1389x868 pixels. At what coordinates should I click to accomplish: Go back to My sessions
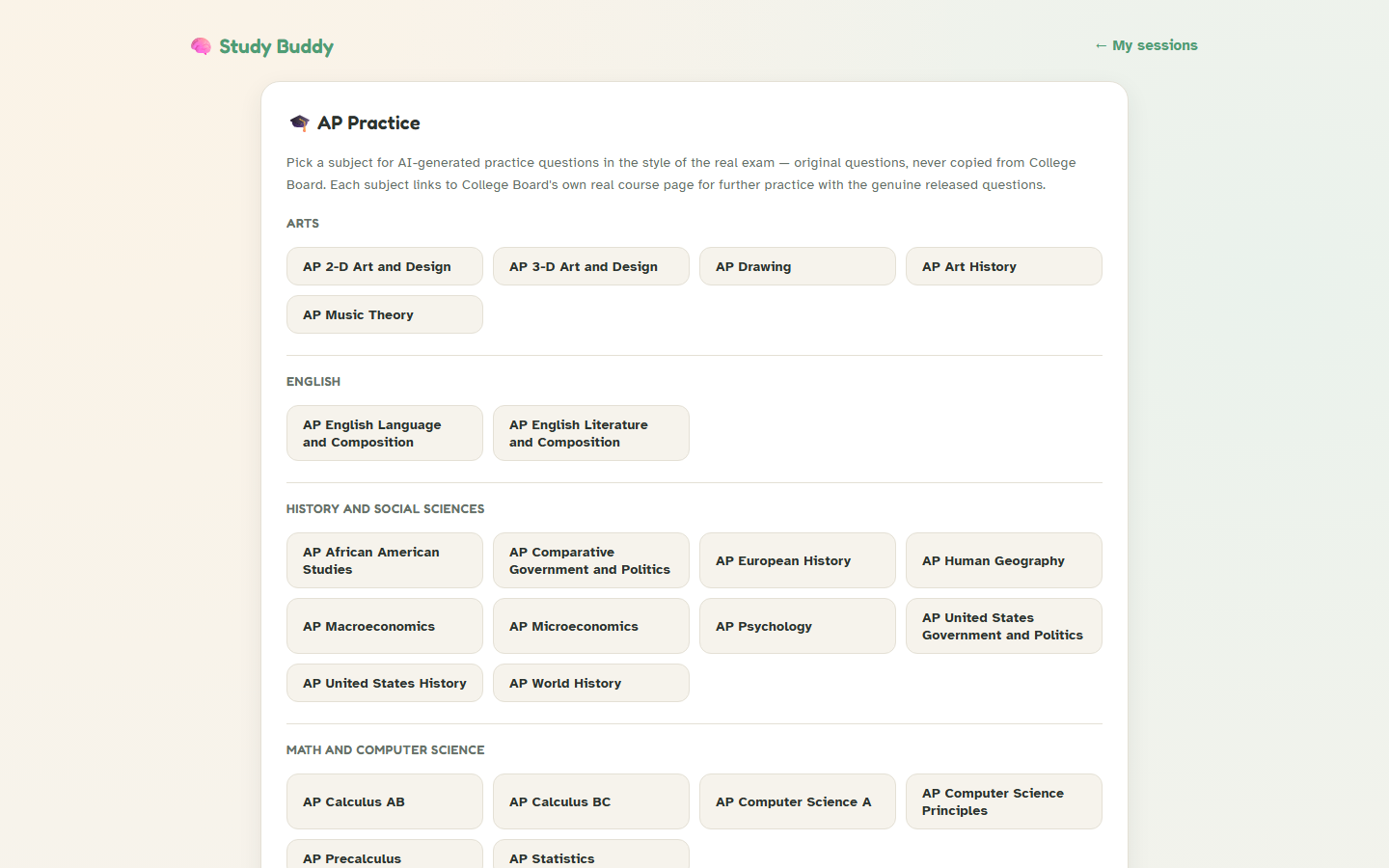coord(1146,45)
